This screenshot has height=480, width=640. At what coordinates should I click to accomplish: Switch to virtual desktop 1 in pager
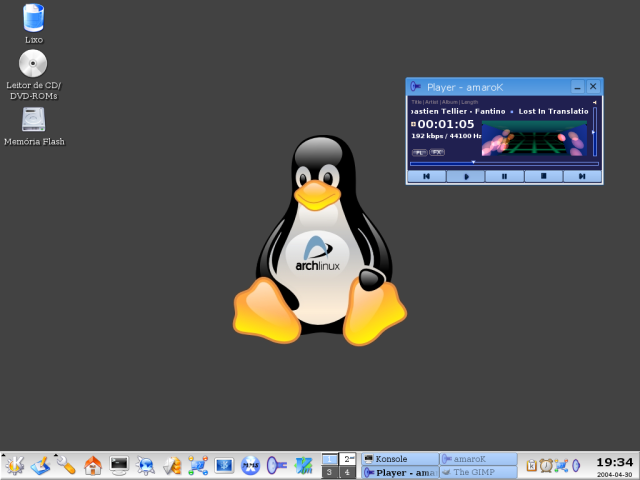pos(329,459)
